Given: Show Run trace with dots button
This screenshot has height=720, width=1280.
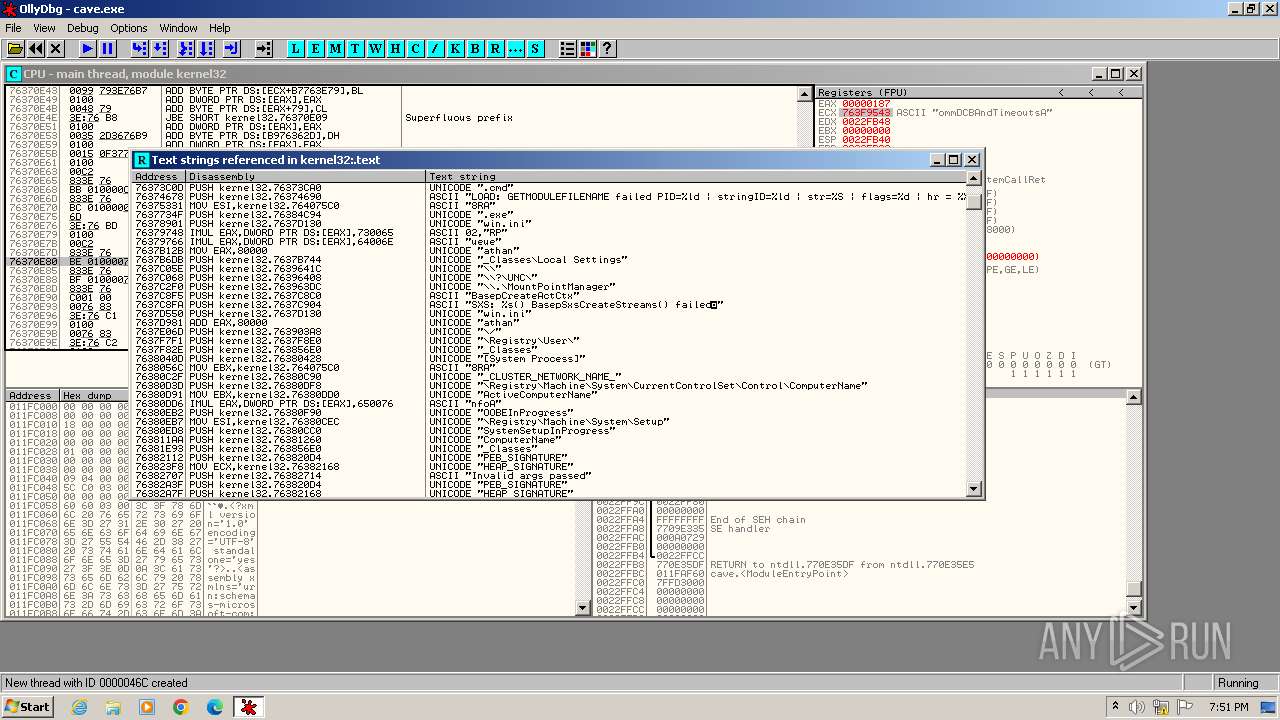Looking at the screenshot, I should 516,48.
